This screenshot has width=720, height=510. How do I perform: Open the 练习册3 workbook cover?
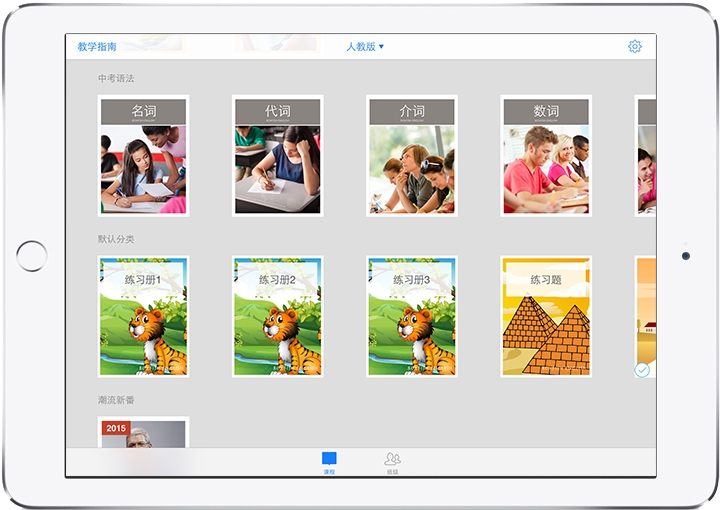[412, 317]
